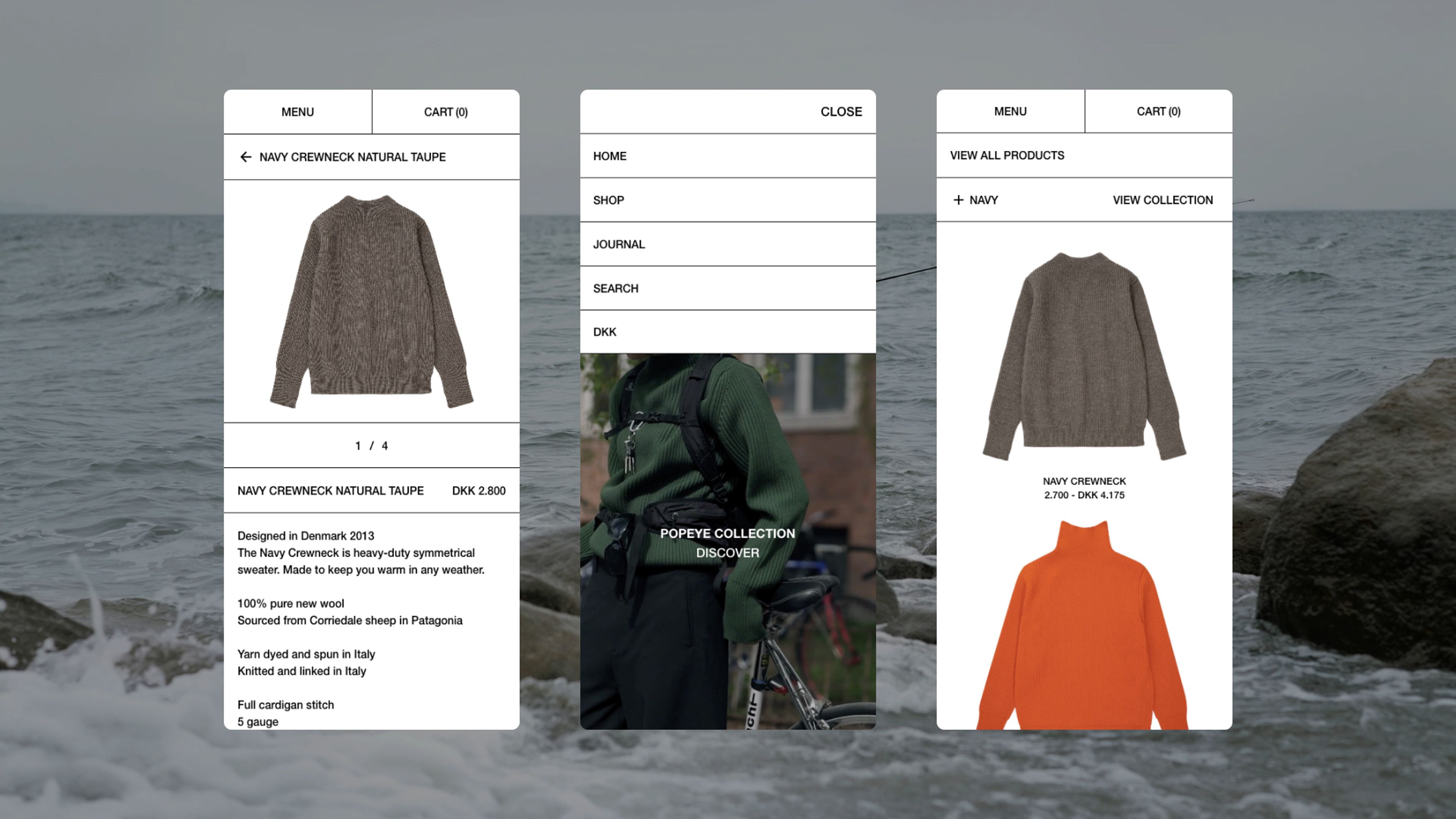Screen dimensions: 1456x819
Task: Click NAVY CREWNECK product name in listing
Action: click(1084, 481)
